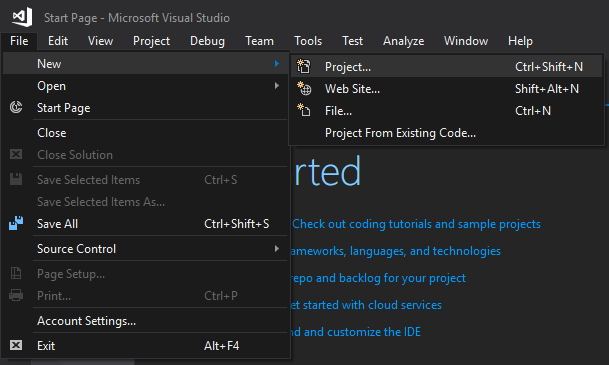
Task: Select Save Selected Items entry
Action: coord(146,179)
